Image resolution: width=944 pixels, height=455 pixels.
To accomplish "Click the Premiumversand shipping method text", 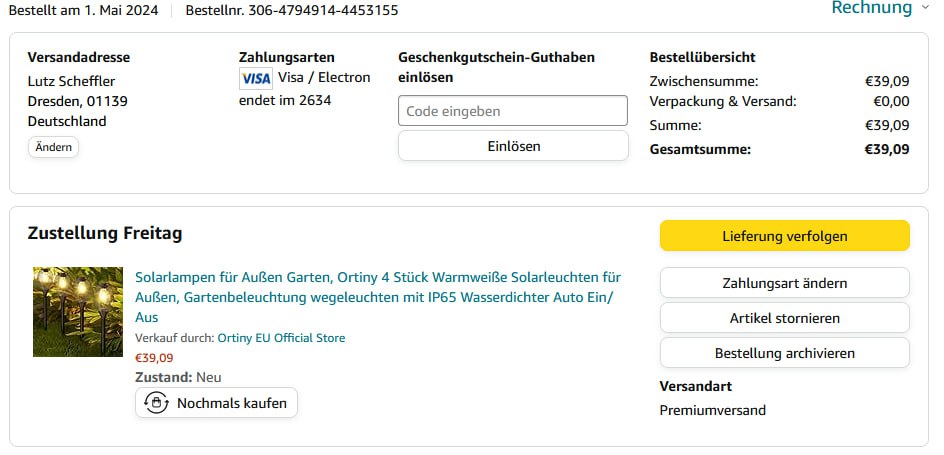I will [x=713, y=410].
